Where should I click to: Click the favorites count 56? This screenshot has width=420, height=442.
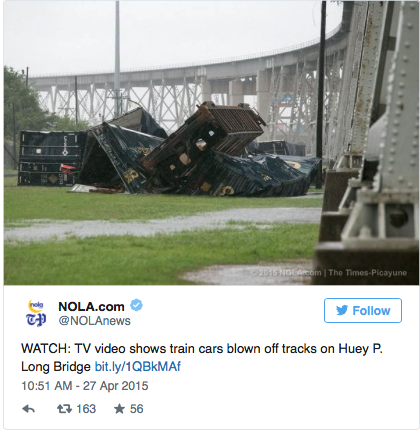pos(136,409)
